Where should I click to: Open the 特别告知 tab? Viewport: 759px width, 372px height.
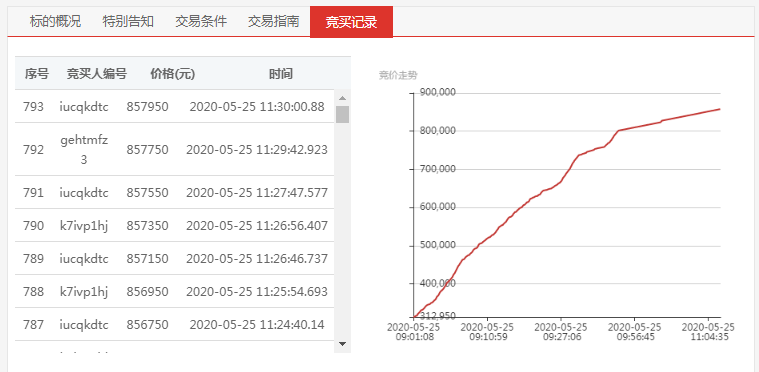pyautogui.click(x=128, y=22)
